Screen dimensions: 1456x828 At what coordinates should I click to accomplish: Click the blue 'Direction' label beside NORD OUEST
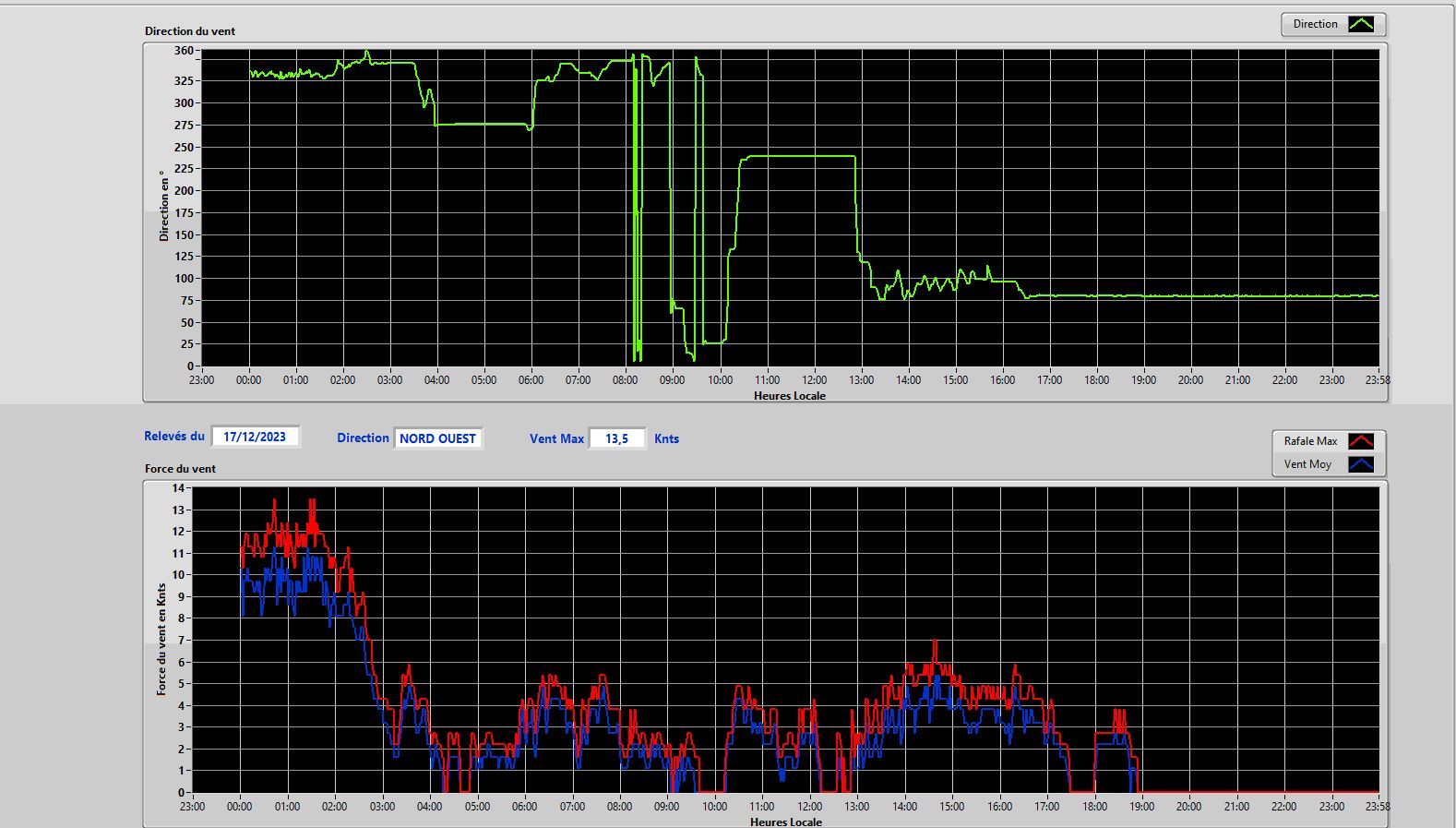363,438
